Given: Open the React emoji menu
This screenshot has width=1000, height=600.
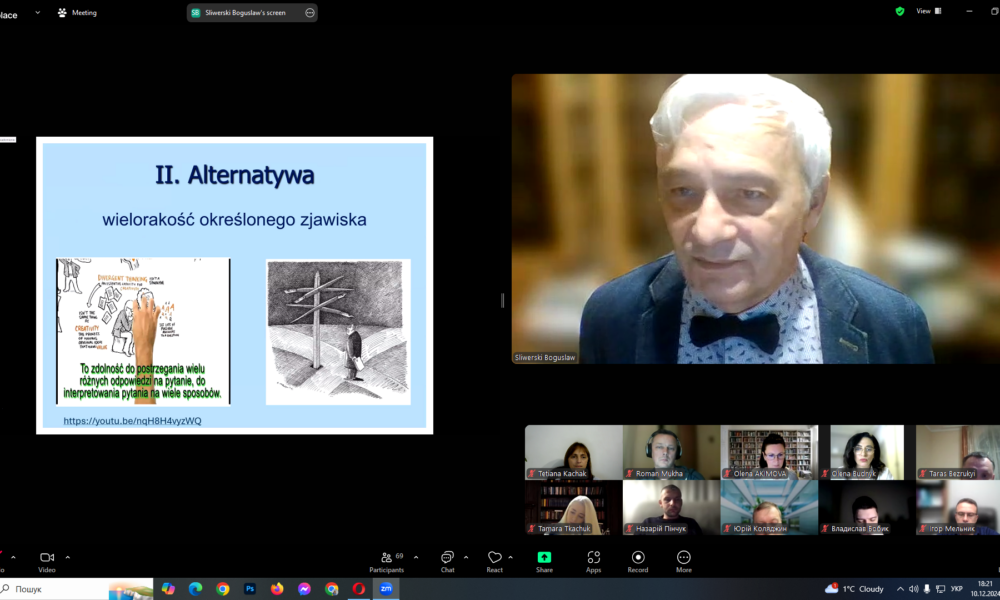Looking at the screenshot, I should coord(494,562).
